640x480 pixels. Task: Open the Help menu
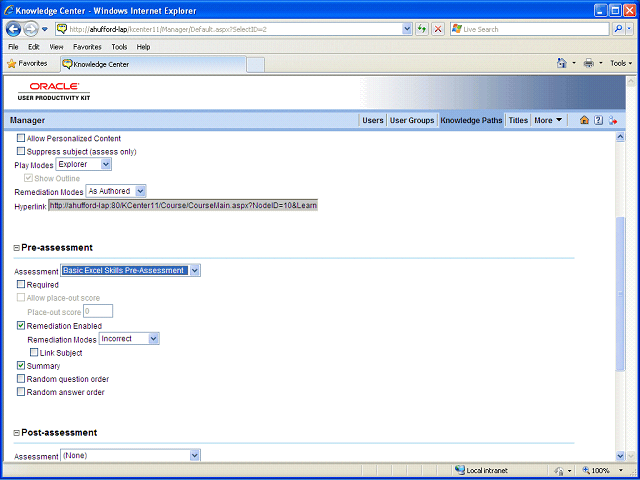pos(143,47)
